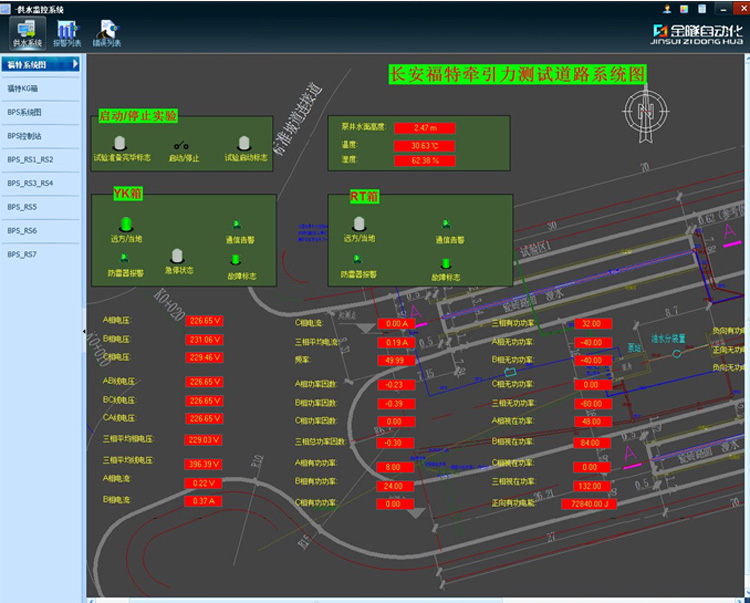750x603 pixels.
Task: Click the notepad icon in title bar
Action: 702,9
